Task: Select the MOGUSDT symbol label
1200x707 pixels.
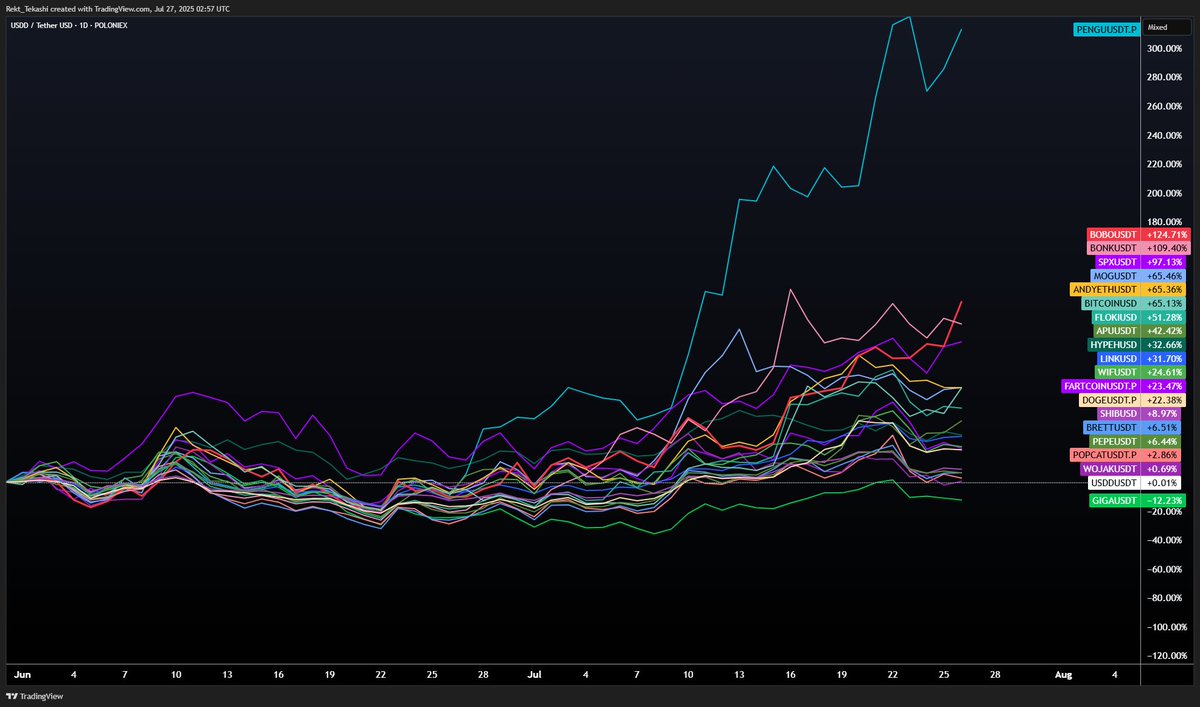Action: click(x=1115, y=275)
